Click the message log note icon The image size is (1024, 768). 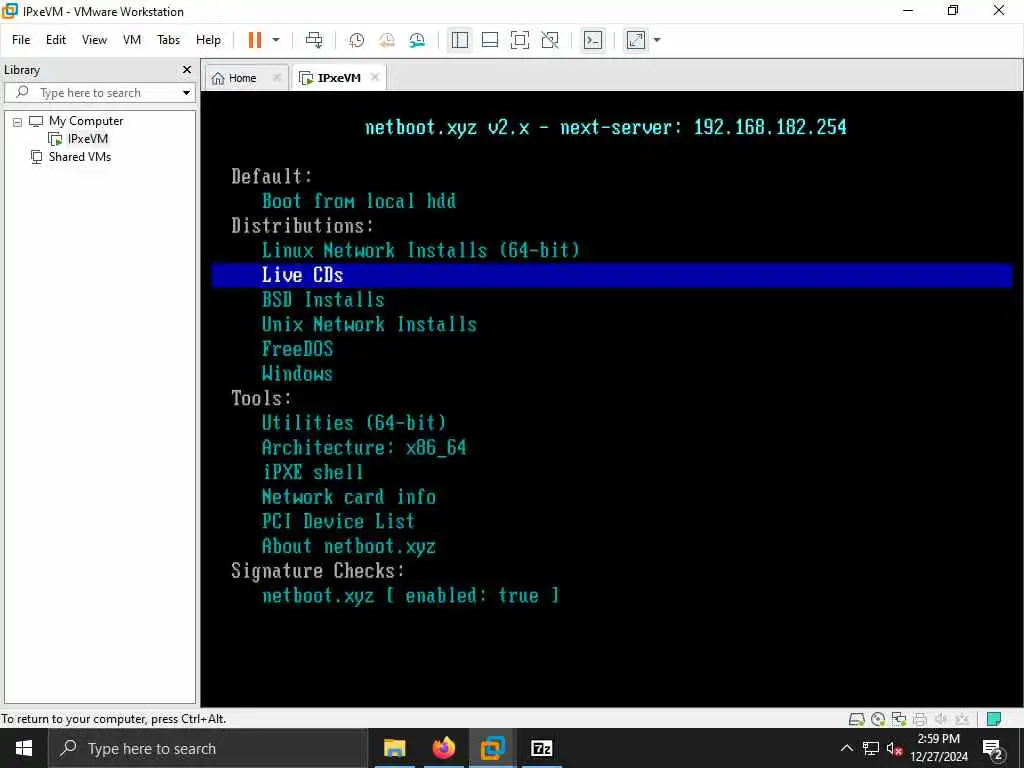coord(994,719)
